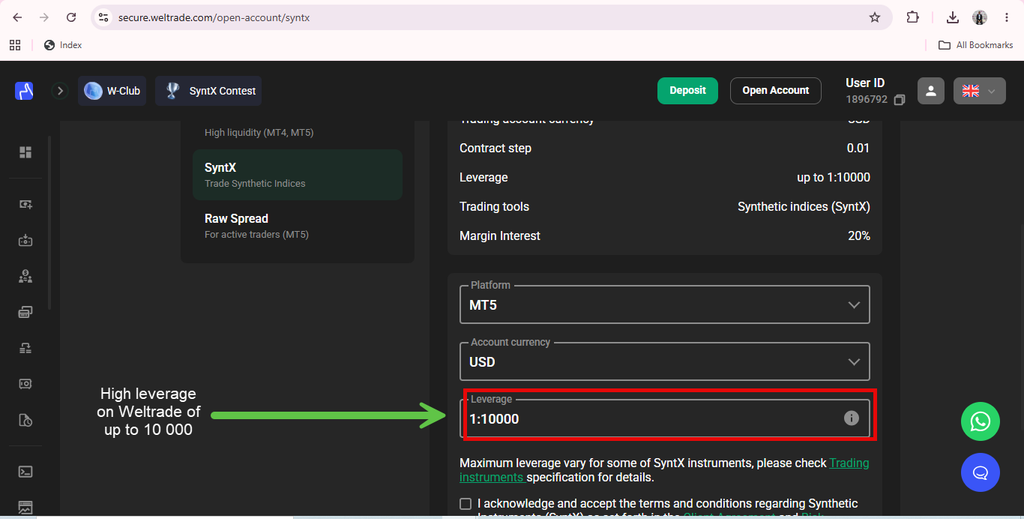Click the User ID number 1896792
1024x519 pixels.
pyautogui.click(x=867, y=100)
